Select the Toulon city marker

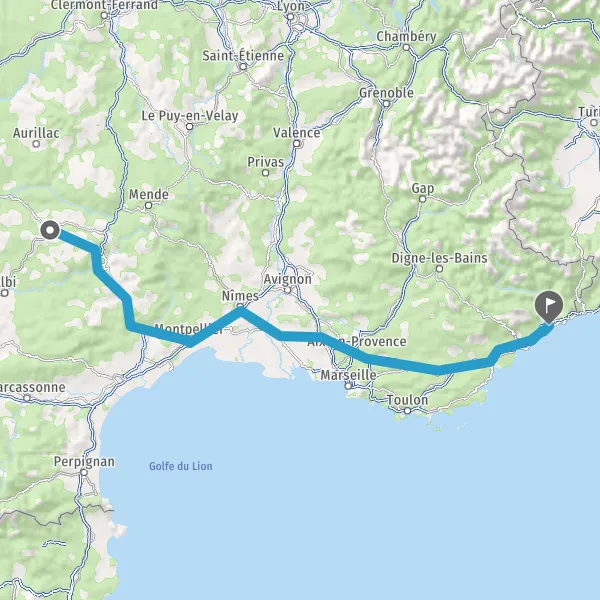408,411
